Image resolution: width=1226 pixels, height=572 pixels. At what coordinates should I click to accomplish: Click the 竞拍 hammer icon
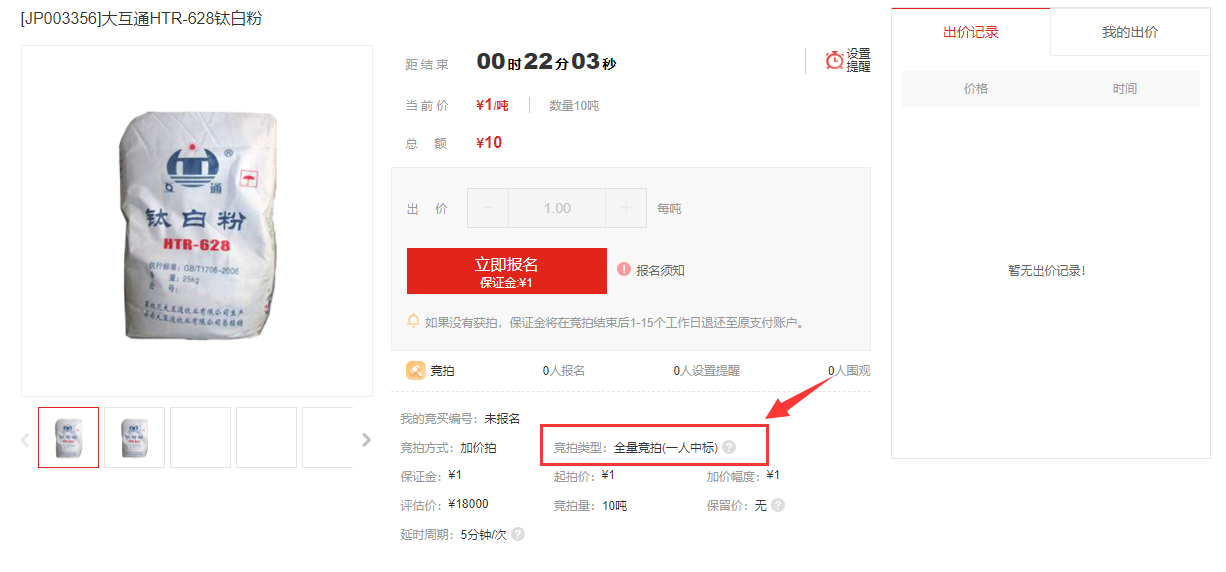(x=416, y=370)
